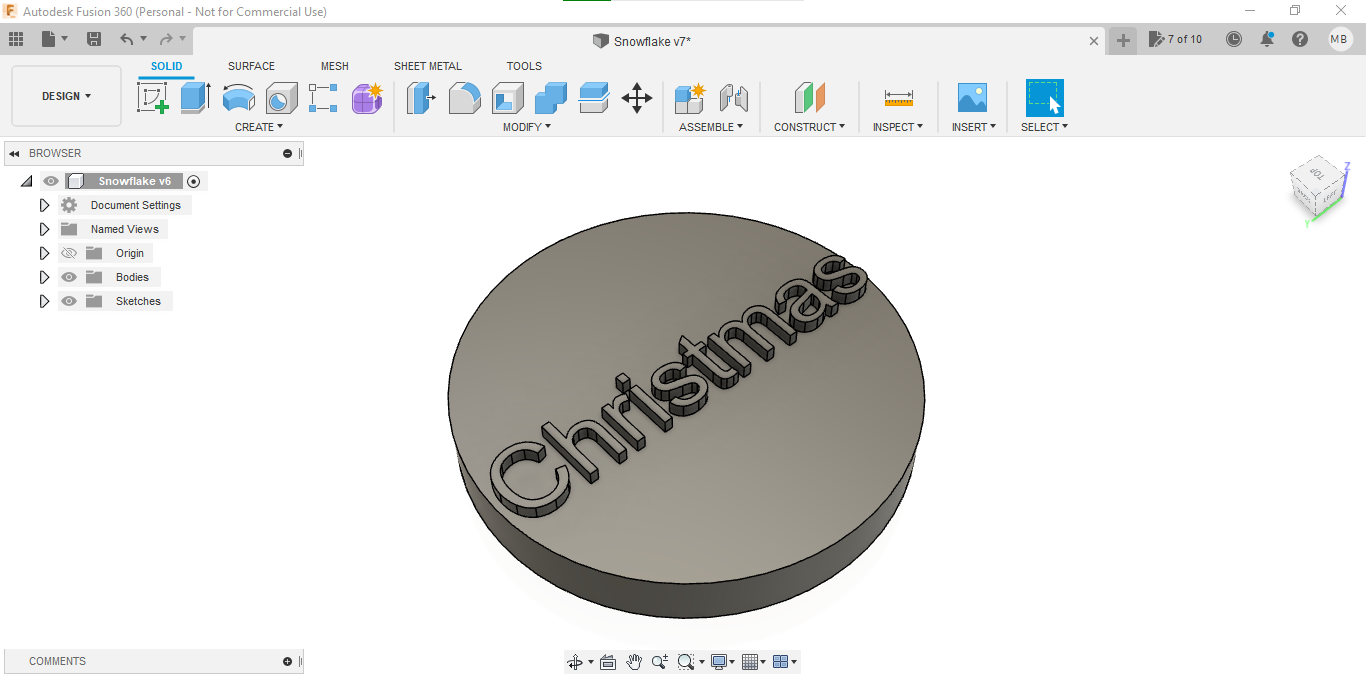Screen dimensions: 1366x676
Task: Switch to the SOLID tab
Action: point(167,66)
